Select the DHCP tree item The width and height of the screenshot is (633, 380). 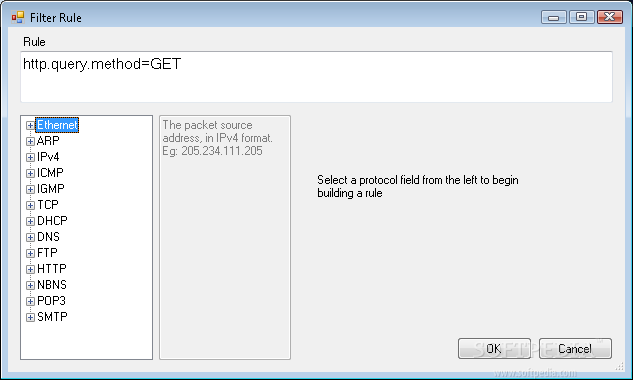(x=52, y=221)
